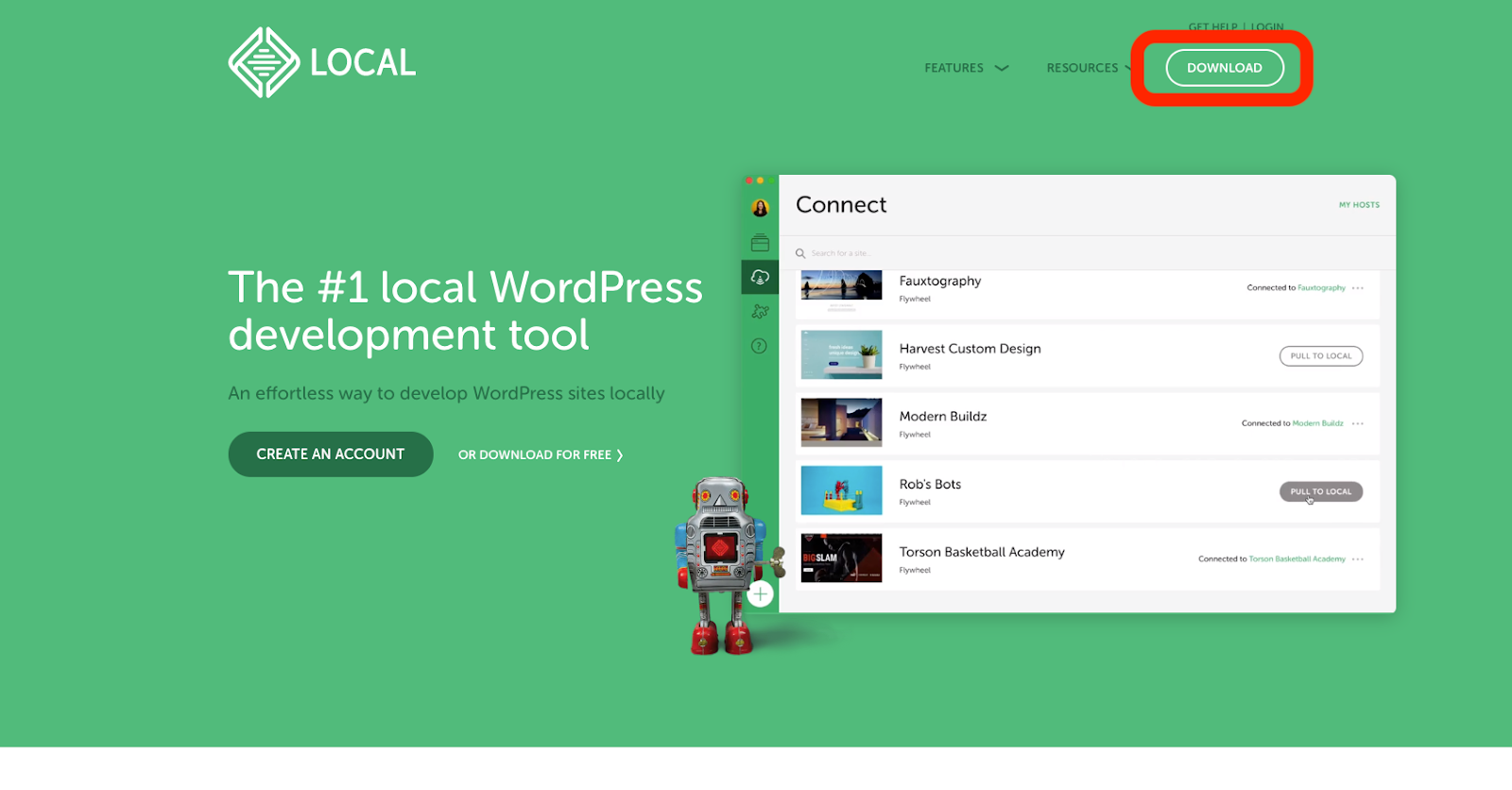This screenshot has width=1512, height=790.
Task: Select Rob's Bots site name
Action: [x=930, y=485]
